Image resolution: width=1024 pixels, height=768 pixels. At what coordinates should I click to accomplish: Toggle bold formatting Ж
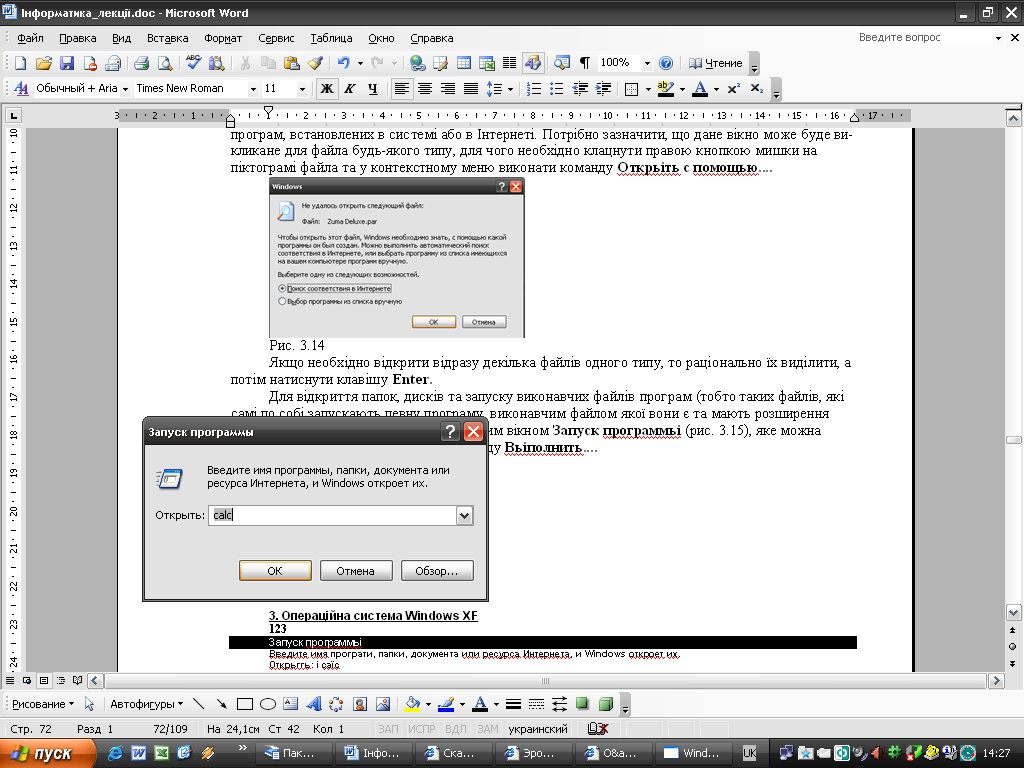[x=327, y=89]
